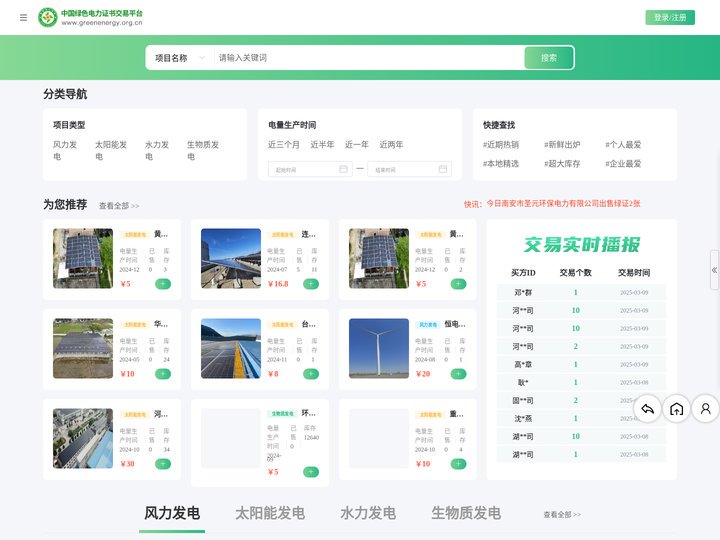Click the red 快讯 news ticker text
The width and height of the screenshot is (720, 540).
click(x=552, y=203)
